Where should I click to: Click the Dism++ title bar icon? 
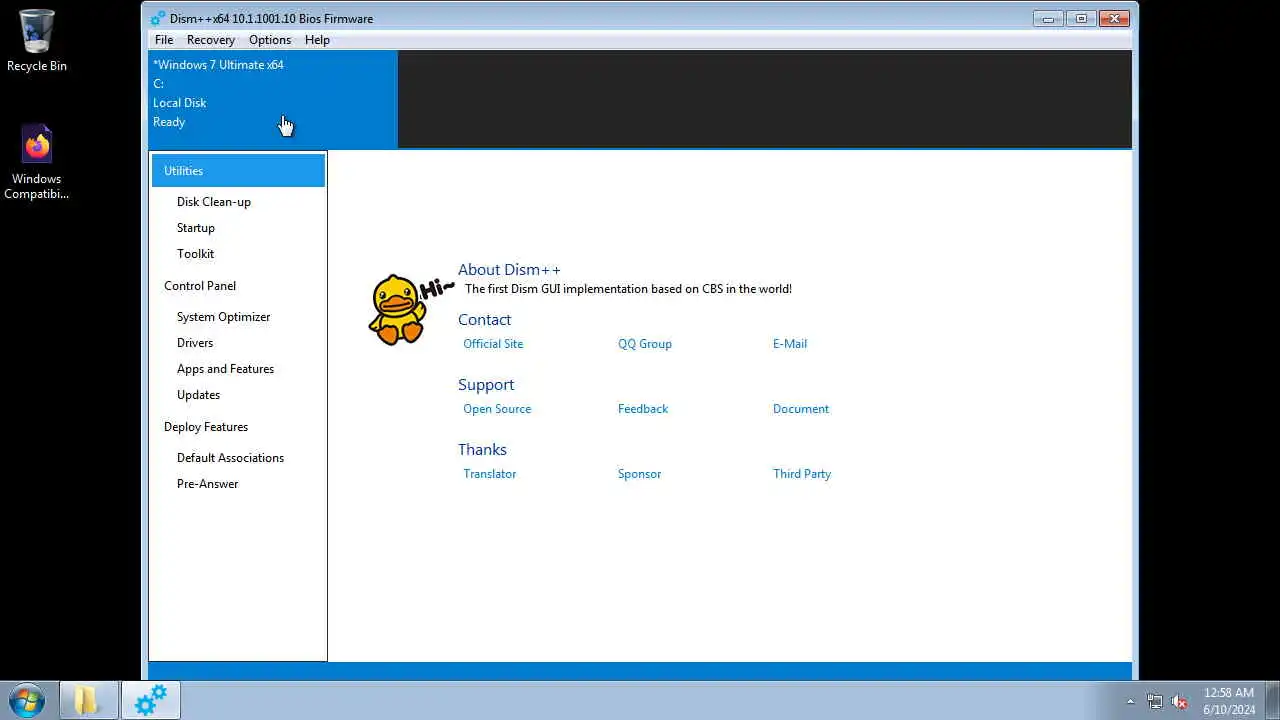click(158, 19)
